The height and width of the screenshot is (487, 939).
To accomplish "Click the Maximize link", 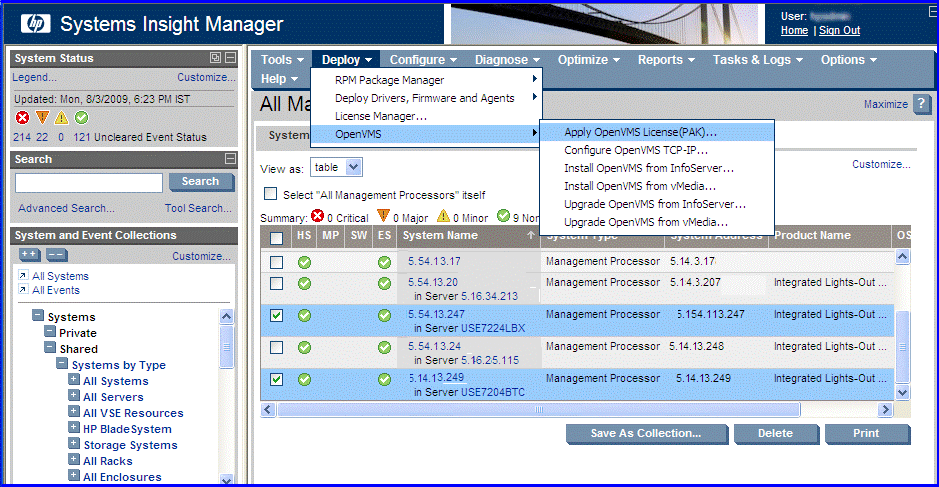I will point(886,104).
